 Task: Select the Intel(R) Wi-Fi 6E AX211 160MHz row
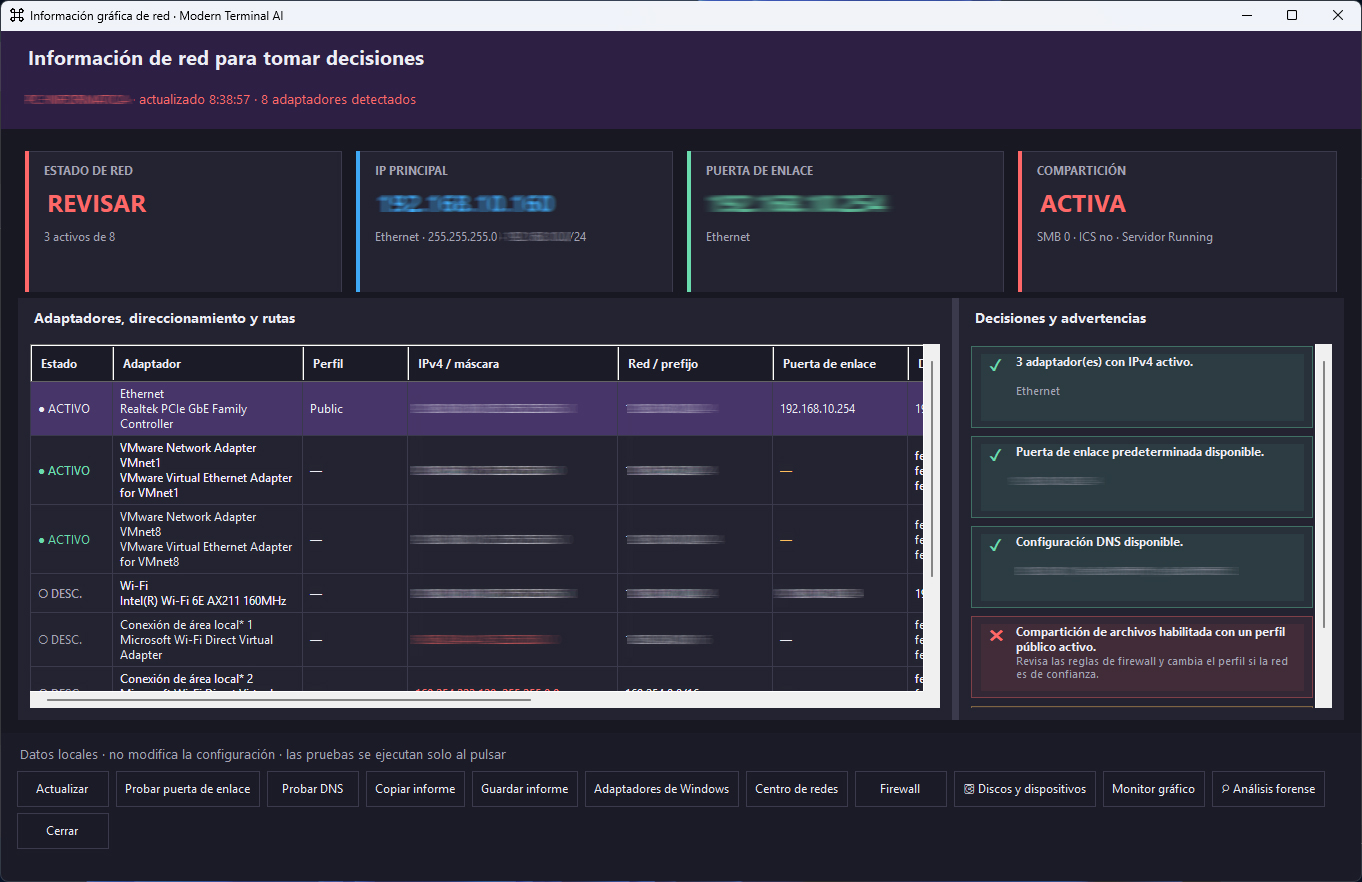tap(477, 594)
